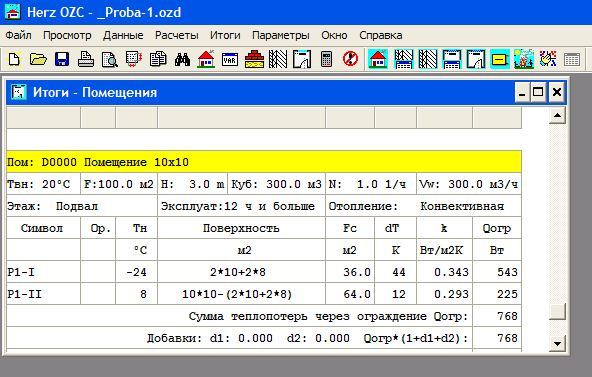
Task: Open the Расчеты menu
Action: pos(177,35)
